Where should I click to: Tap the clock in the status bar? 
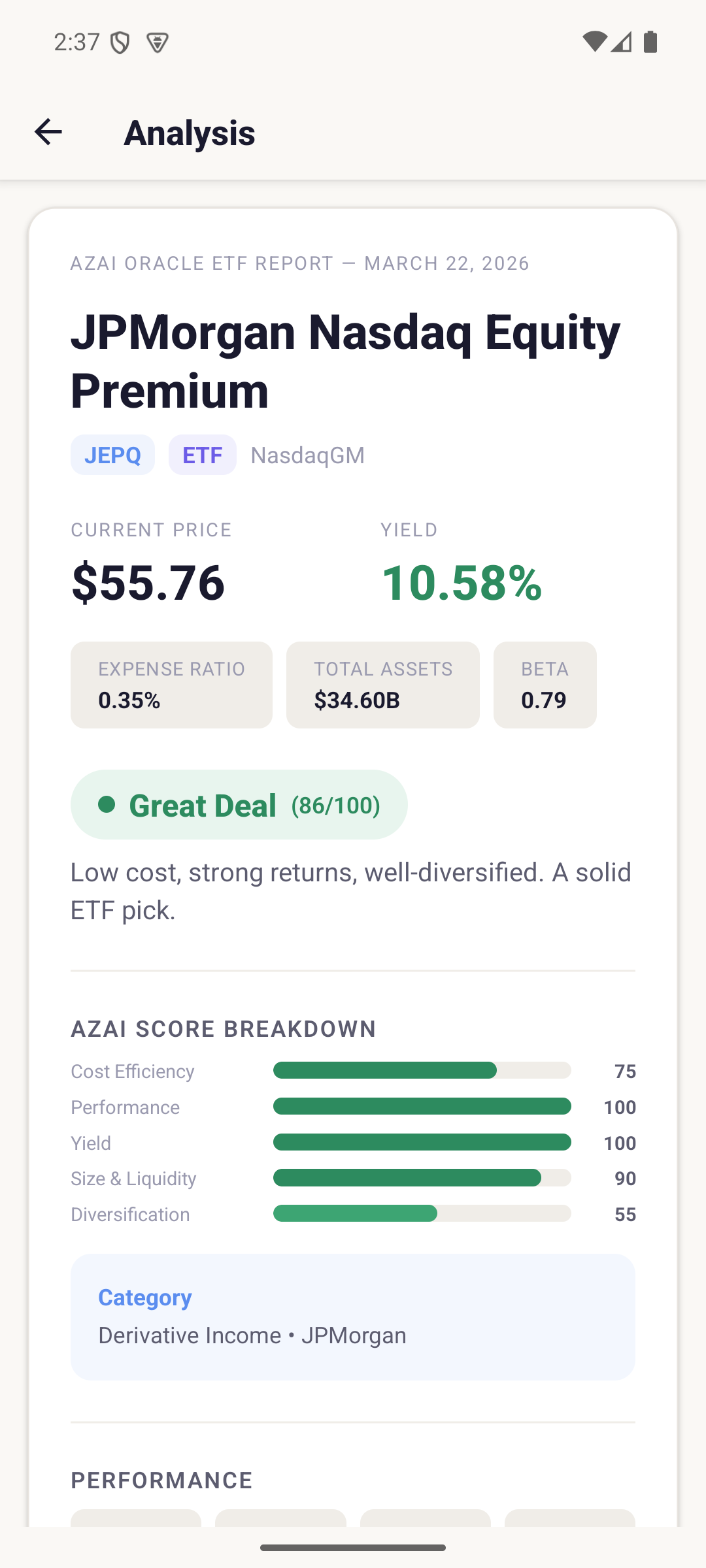pyautogui.click(x=78, y=41)
